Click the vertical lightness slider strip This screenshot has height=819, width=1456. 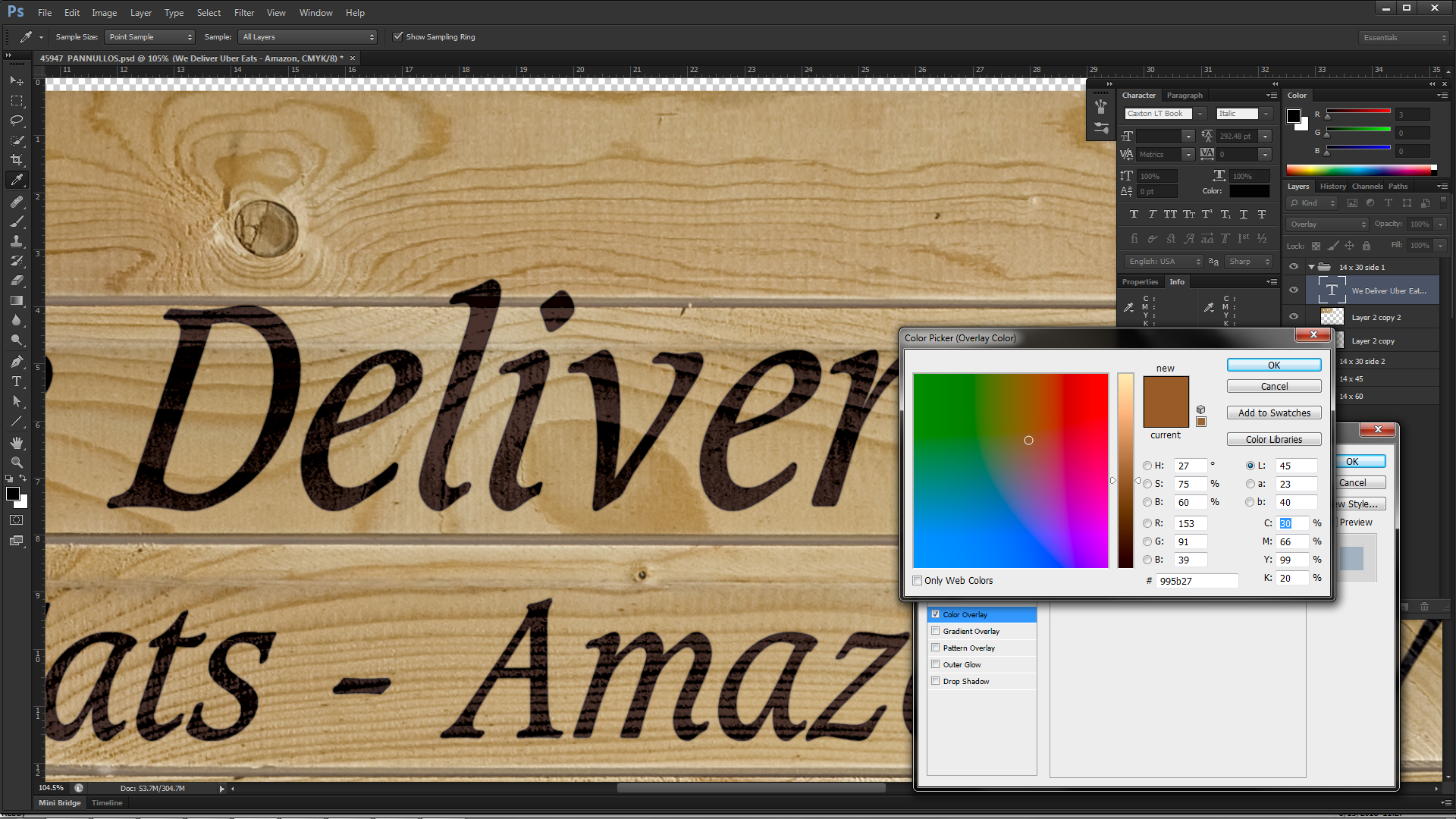(1125, 470)
